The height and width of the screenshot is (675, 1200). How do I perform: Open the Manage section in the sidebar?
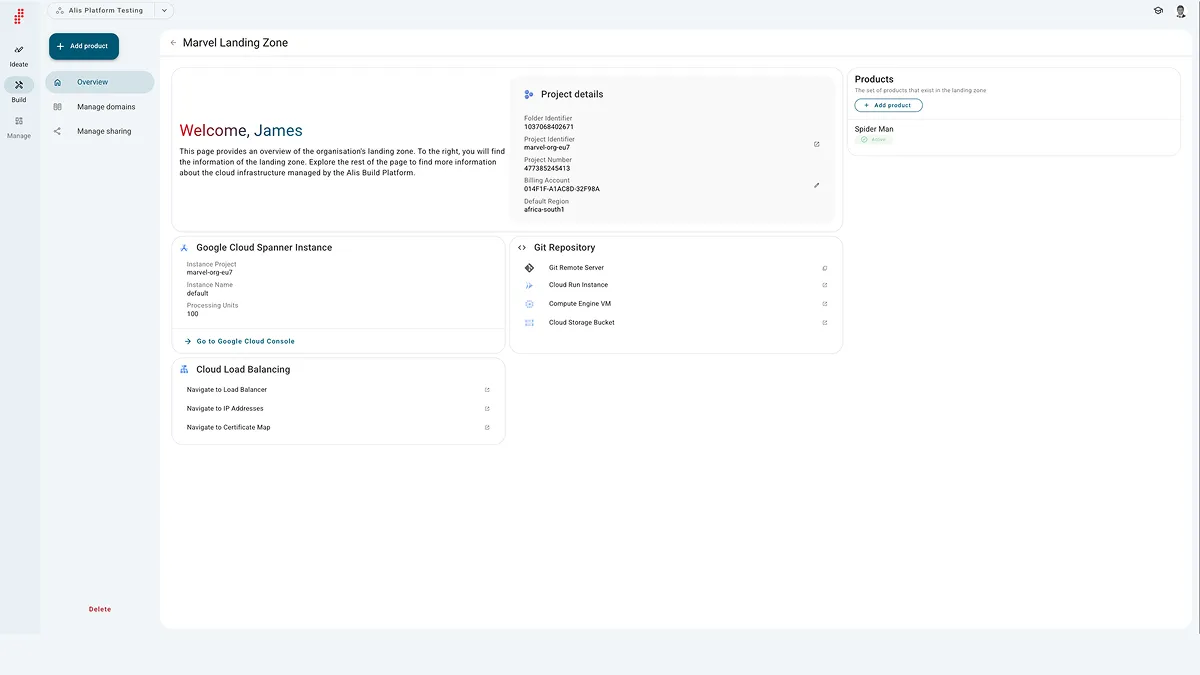click(x=18, y=126)
